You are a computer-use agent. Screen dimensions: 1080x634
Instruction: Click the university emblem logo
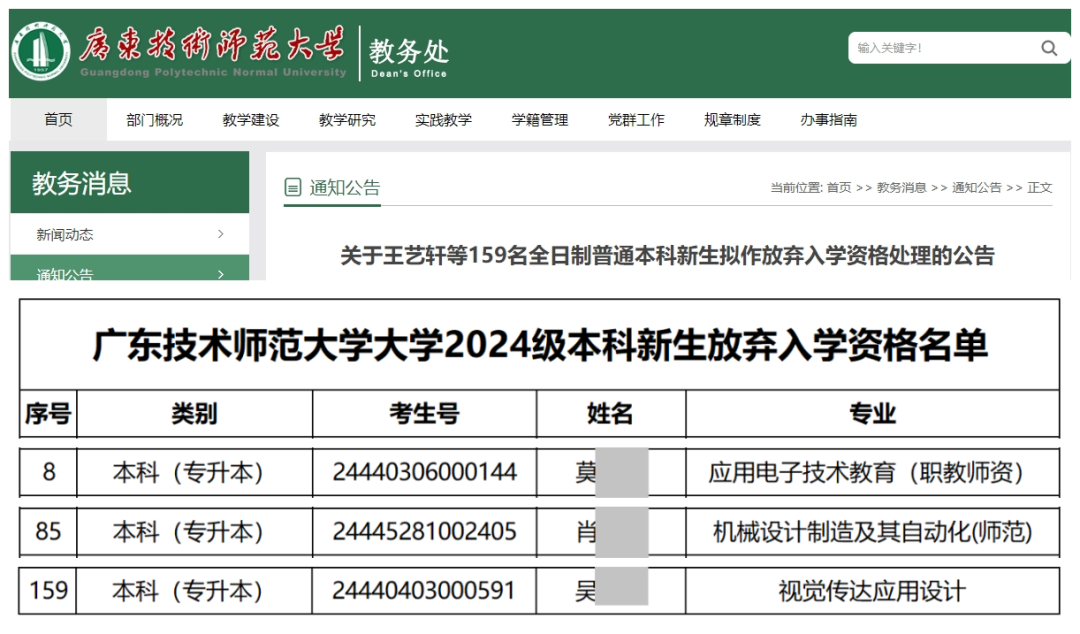[x=41, y=52]
